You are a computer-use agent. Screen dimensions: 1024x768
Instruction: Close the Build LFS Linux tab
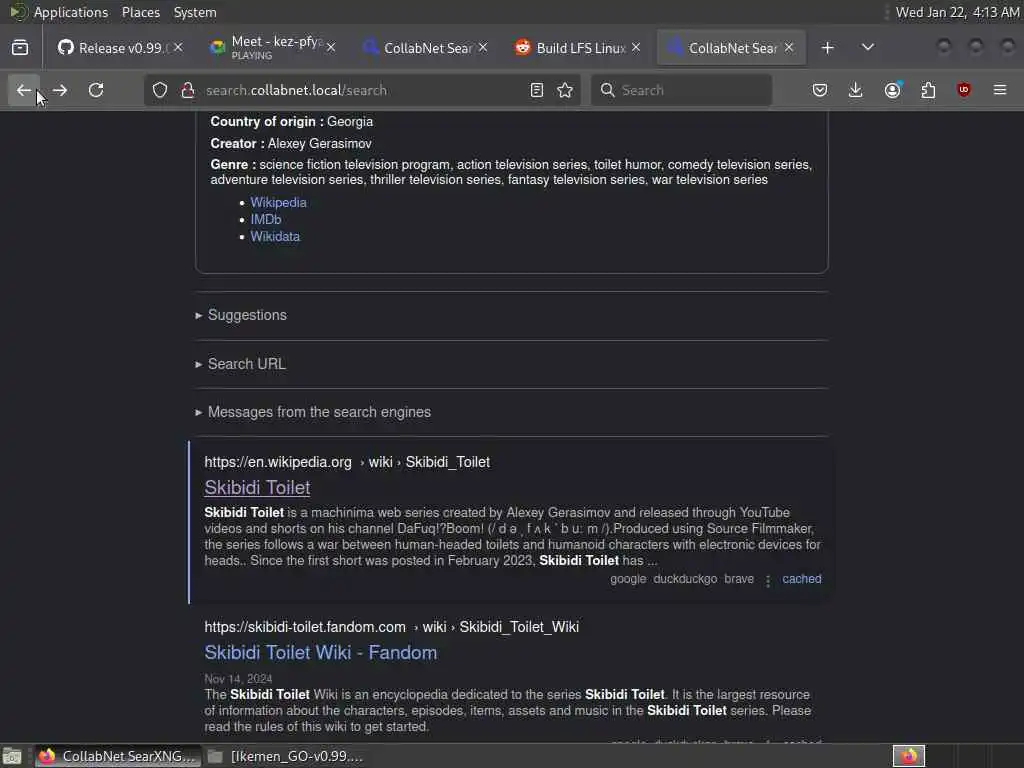[636, 48]
